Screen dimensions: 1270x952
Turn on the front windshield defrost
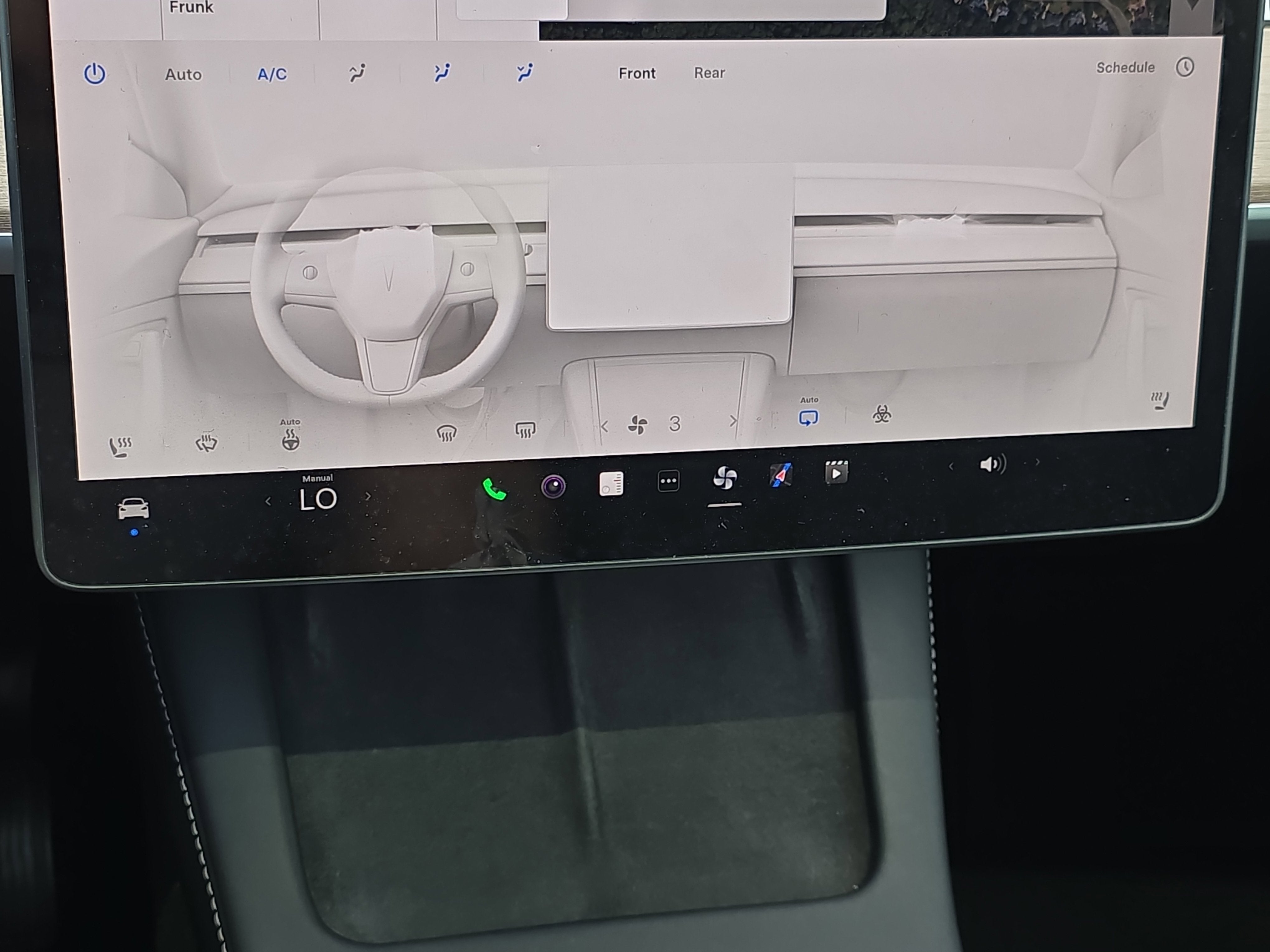(x=447, y=433)
